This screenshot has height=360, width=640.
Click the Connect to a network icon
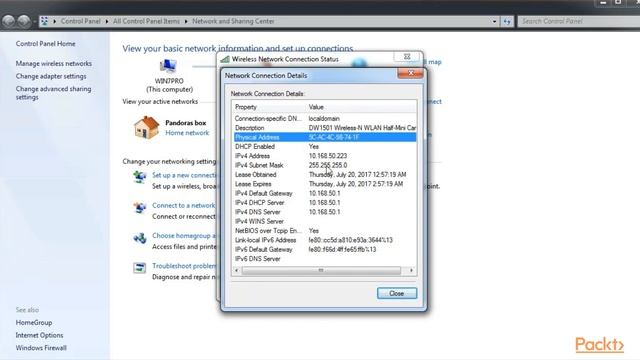[x=140, y=207]
